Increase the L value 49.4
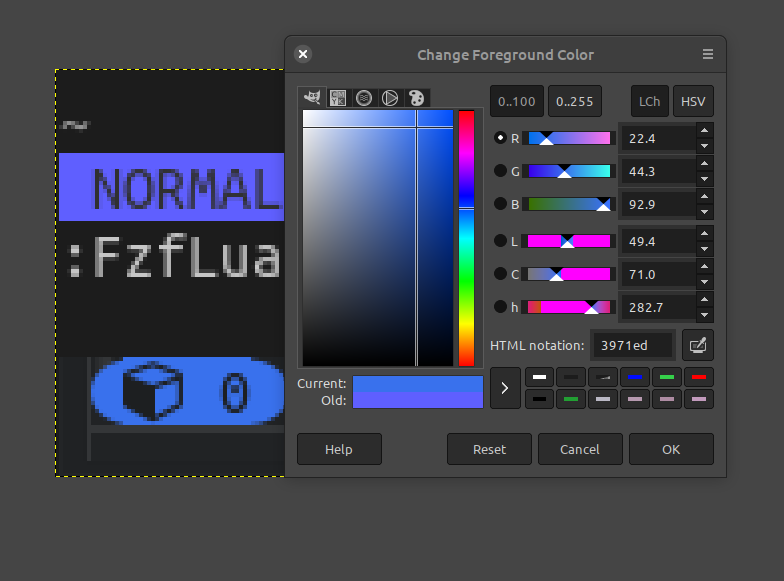The width and height of the screenshot is (784, 581). click(x=704, y=234)
